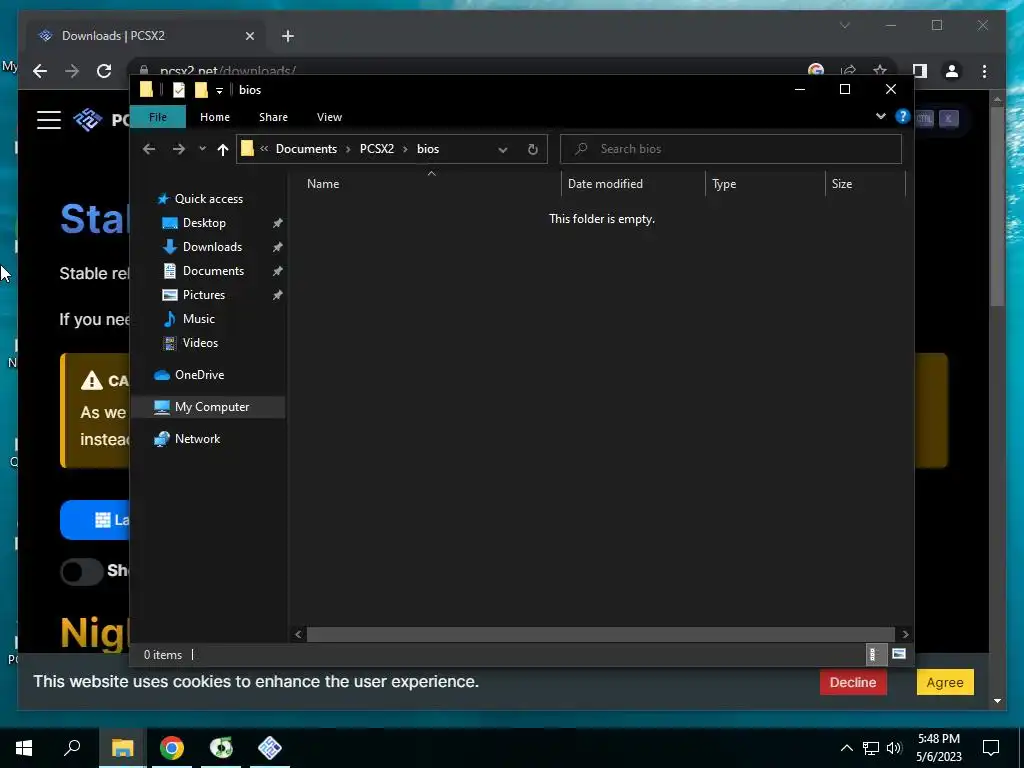1024x768 pixels.
Task: Switch to large icons view in status bar
Action: (899, 654)
